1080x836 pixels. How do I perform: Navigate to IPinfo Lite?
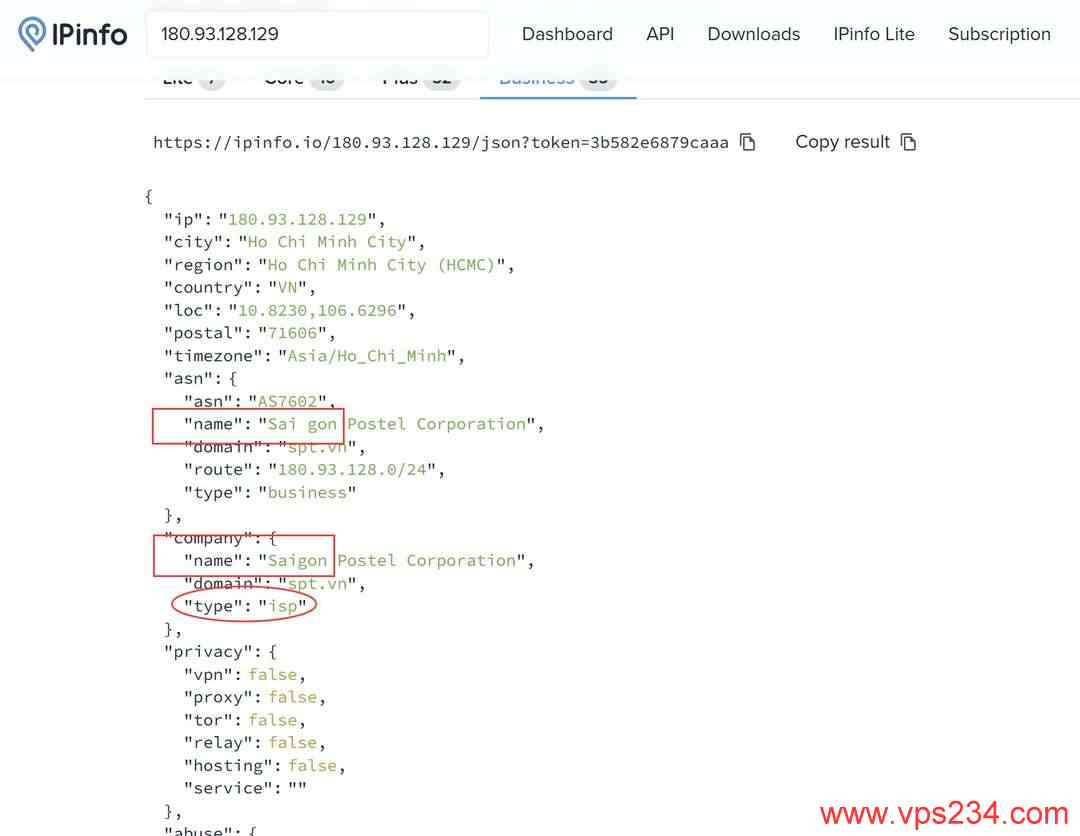click(x=874, y=34)
